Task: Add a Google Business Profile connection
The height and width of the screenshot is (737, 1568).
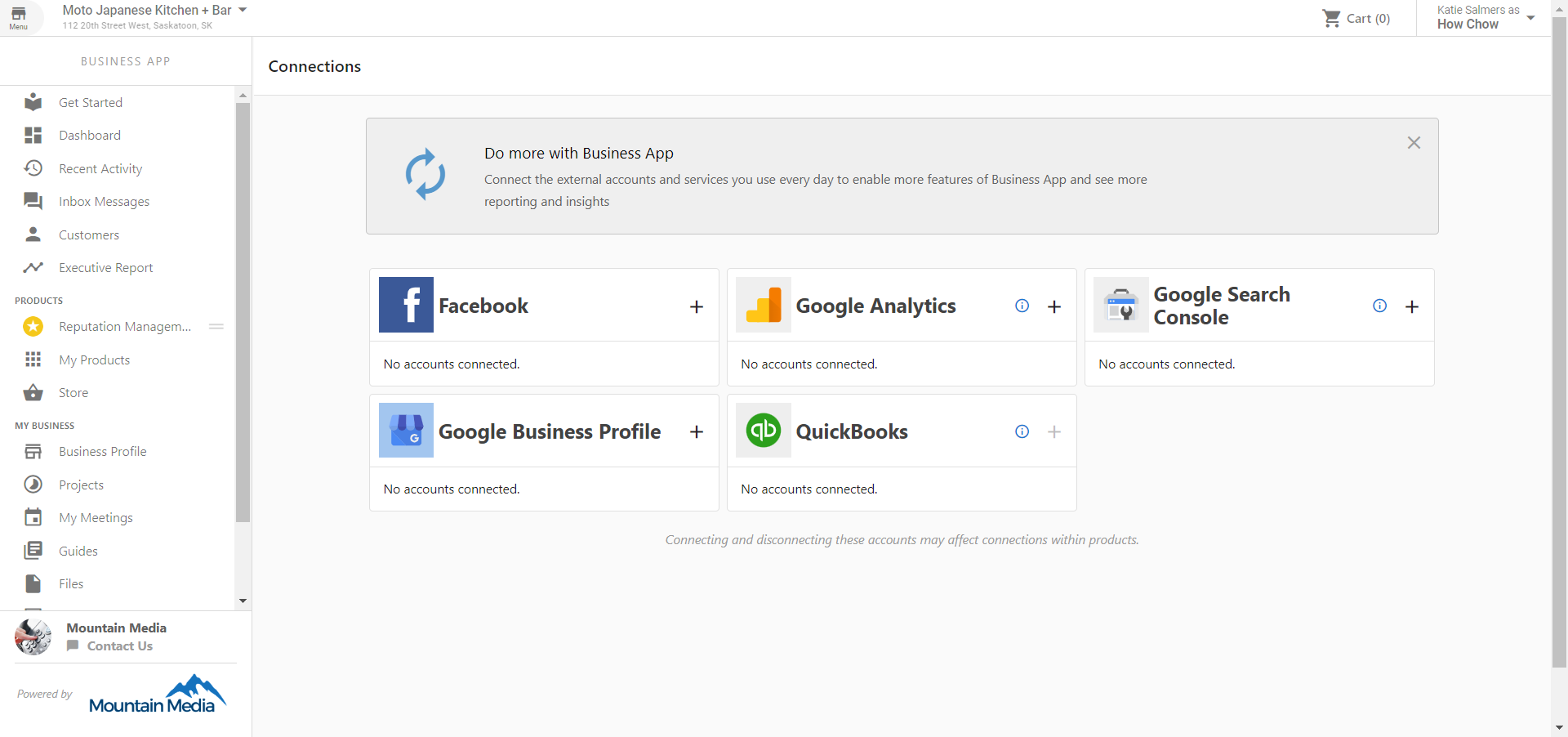Action: coord(697,431)
